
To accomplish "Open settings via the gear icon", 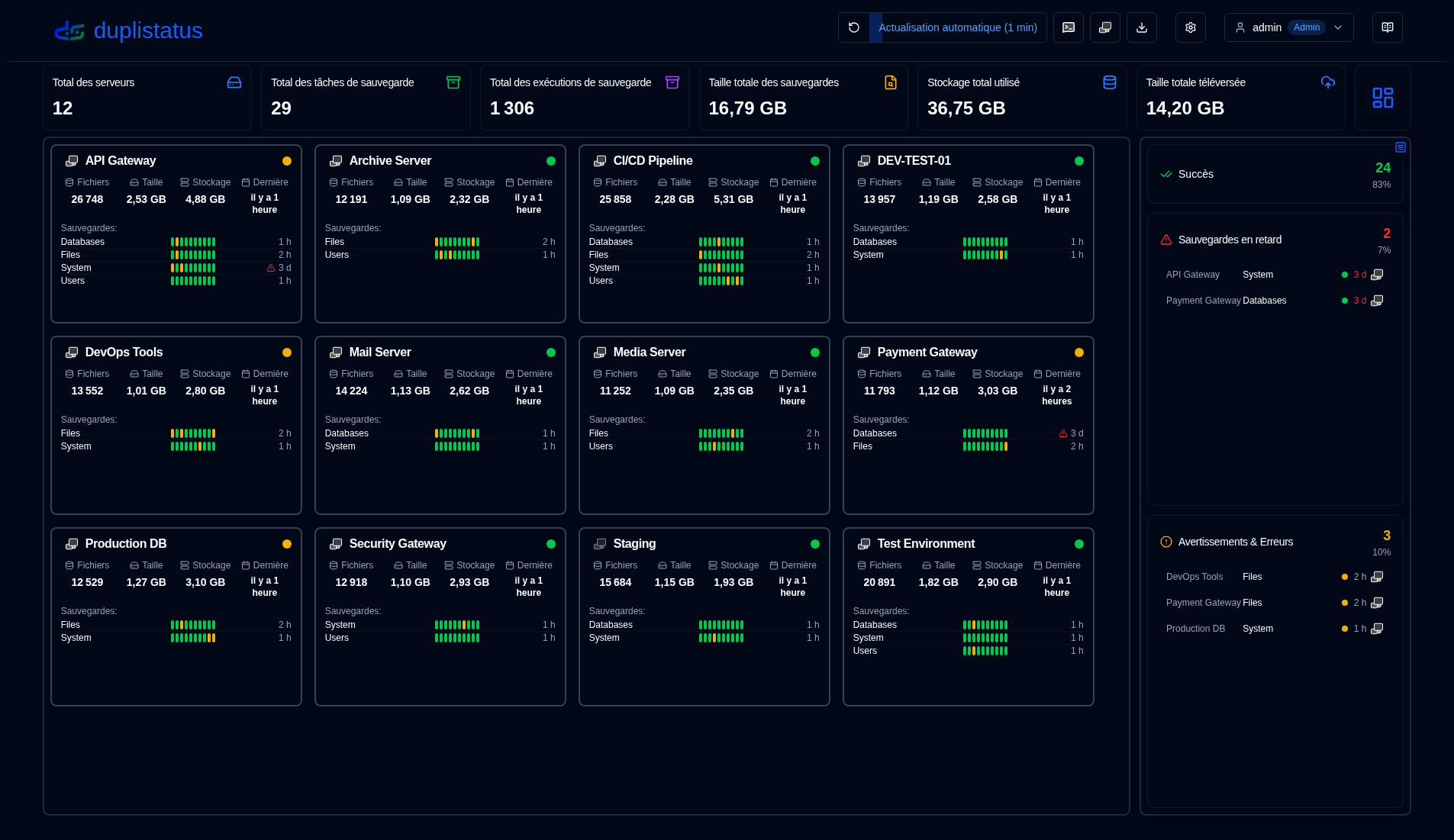I will pos(1190,27).
